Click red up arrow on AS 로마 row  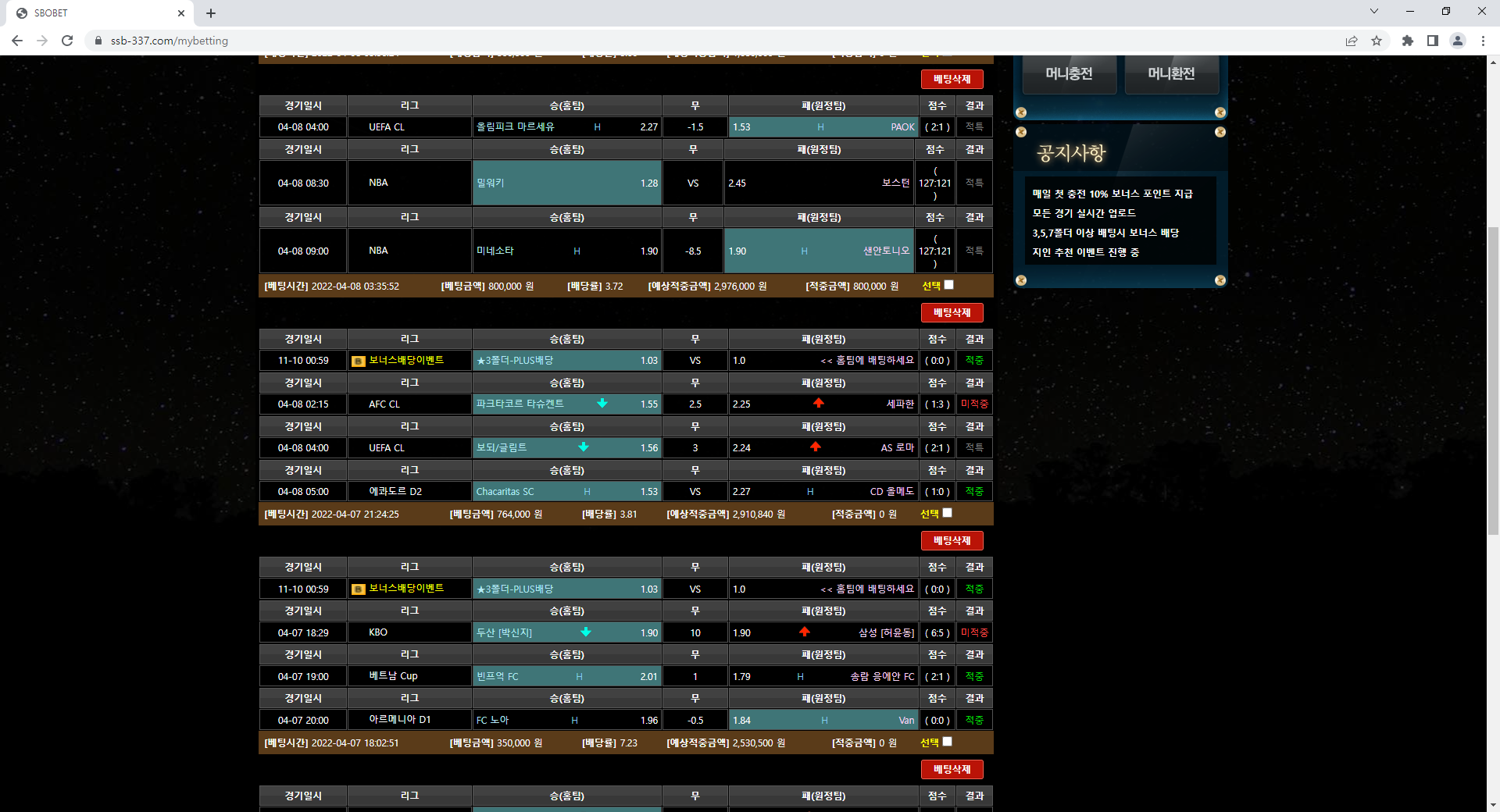[816, 447]
